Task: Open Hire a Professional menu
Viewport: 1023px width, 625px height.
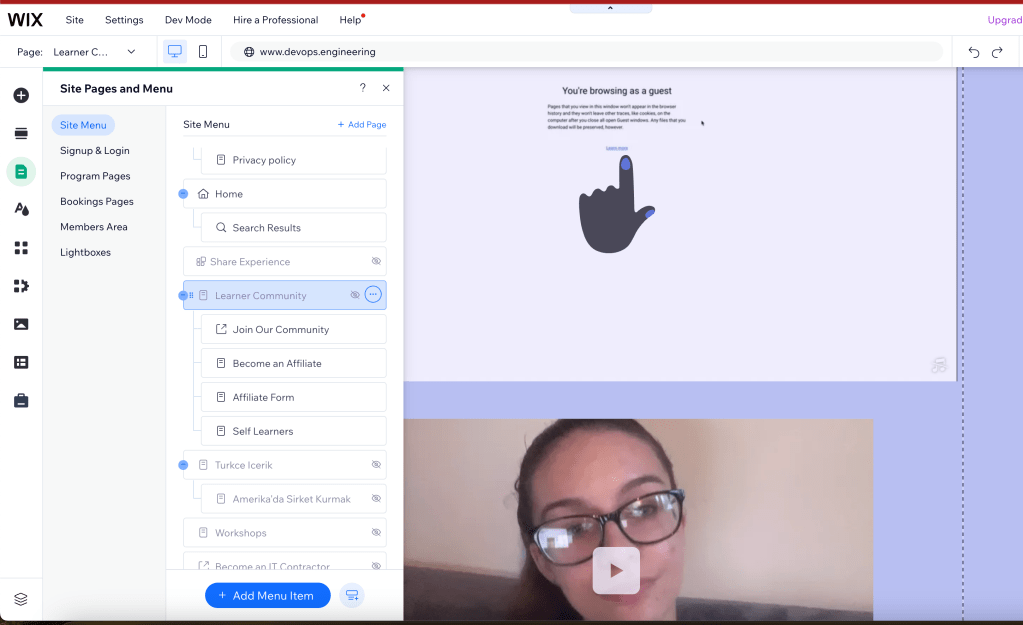Action: tap(275, 20)
